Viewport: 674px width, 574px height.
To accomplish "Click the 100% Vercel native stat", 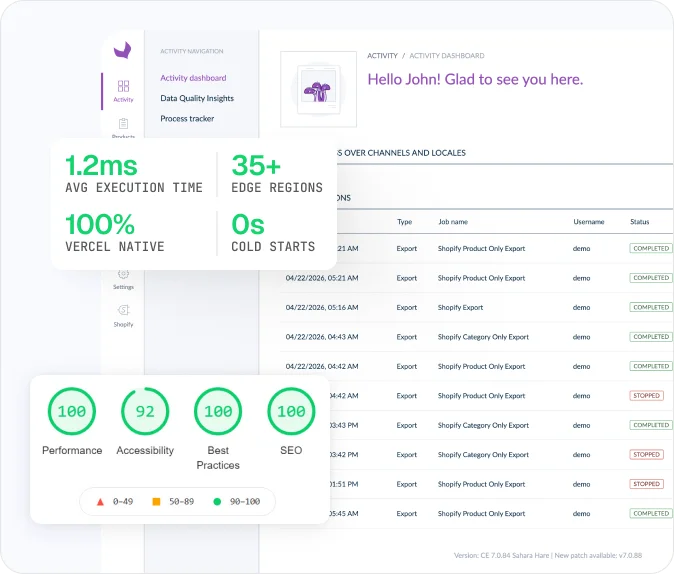I will [115, 233].
